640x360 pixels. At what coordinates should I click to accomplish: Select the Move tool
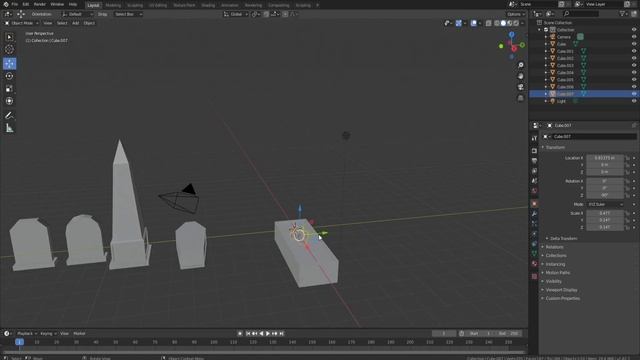[9, 63]
